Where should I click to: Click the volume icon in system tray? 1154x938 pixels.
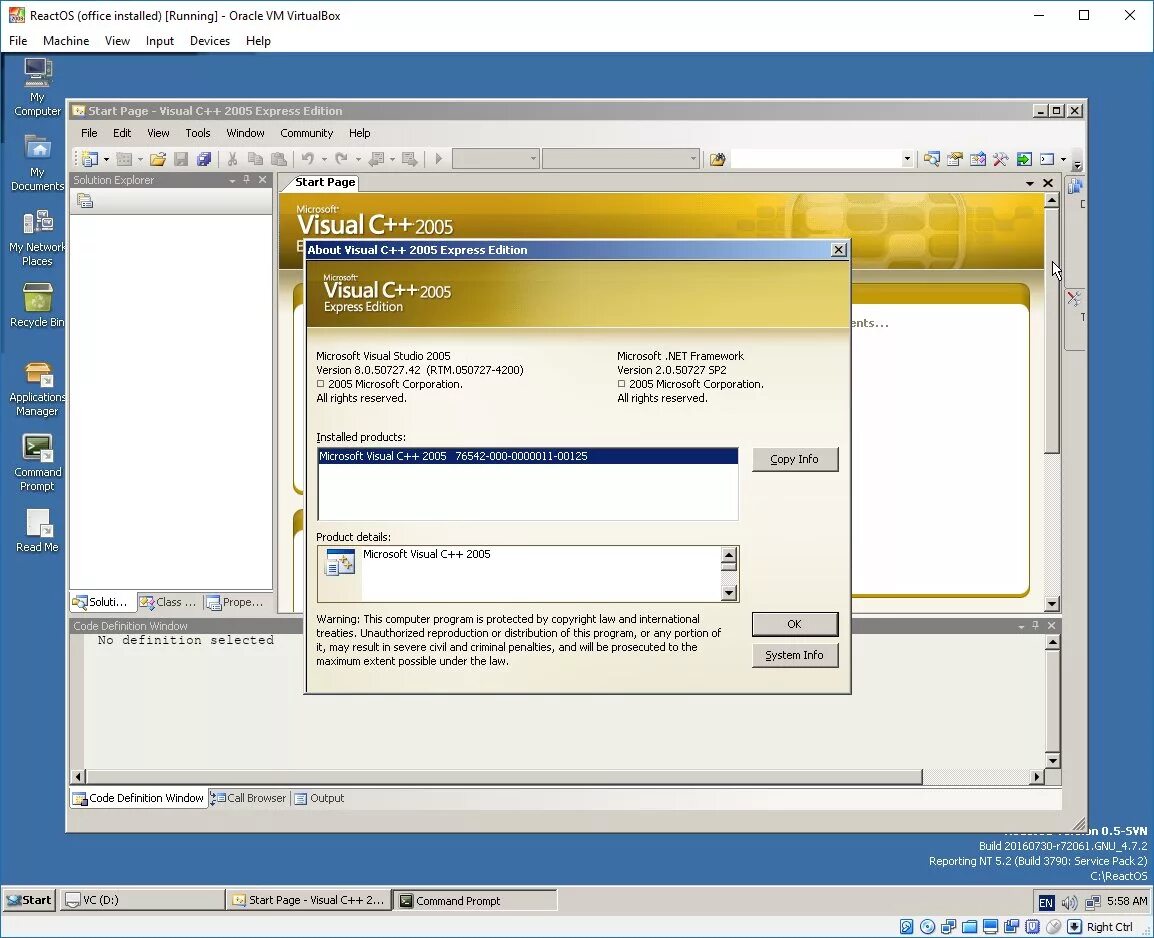point(1069,902)
